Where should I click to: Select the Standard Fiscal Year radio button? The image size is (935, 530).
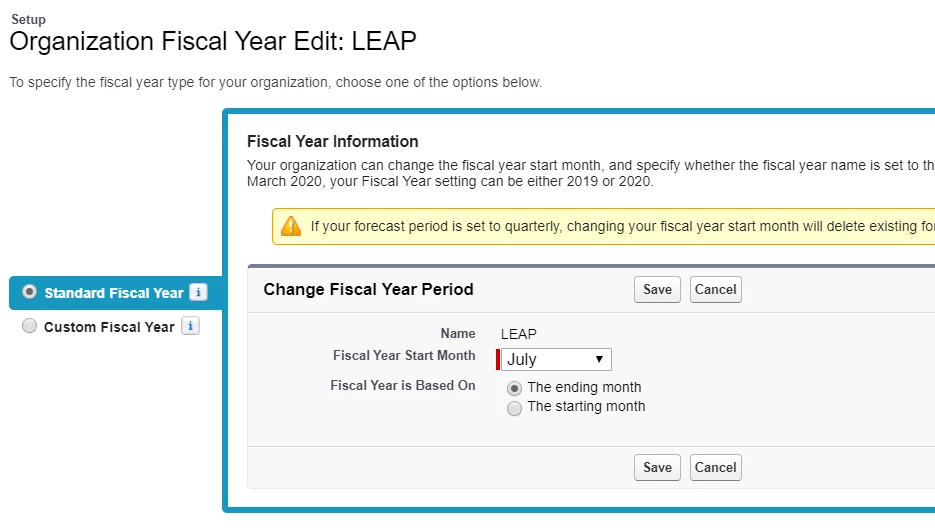[29, 292]
